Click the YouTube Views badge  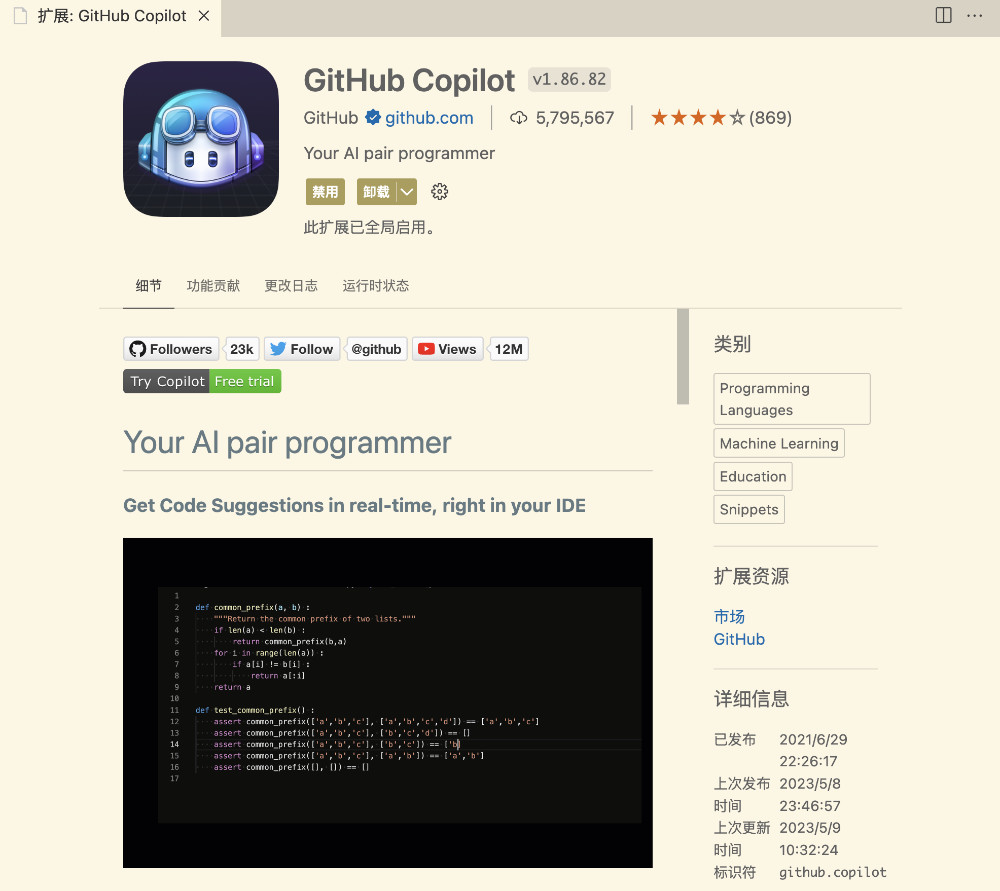(x=447, y=349)
